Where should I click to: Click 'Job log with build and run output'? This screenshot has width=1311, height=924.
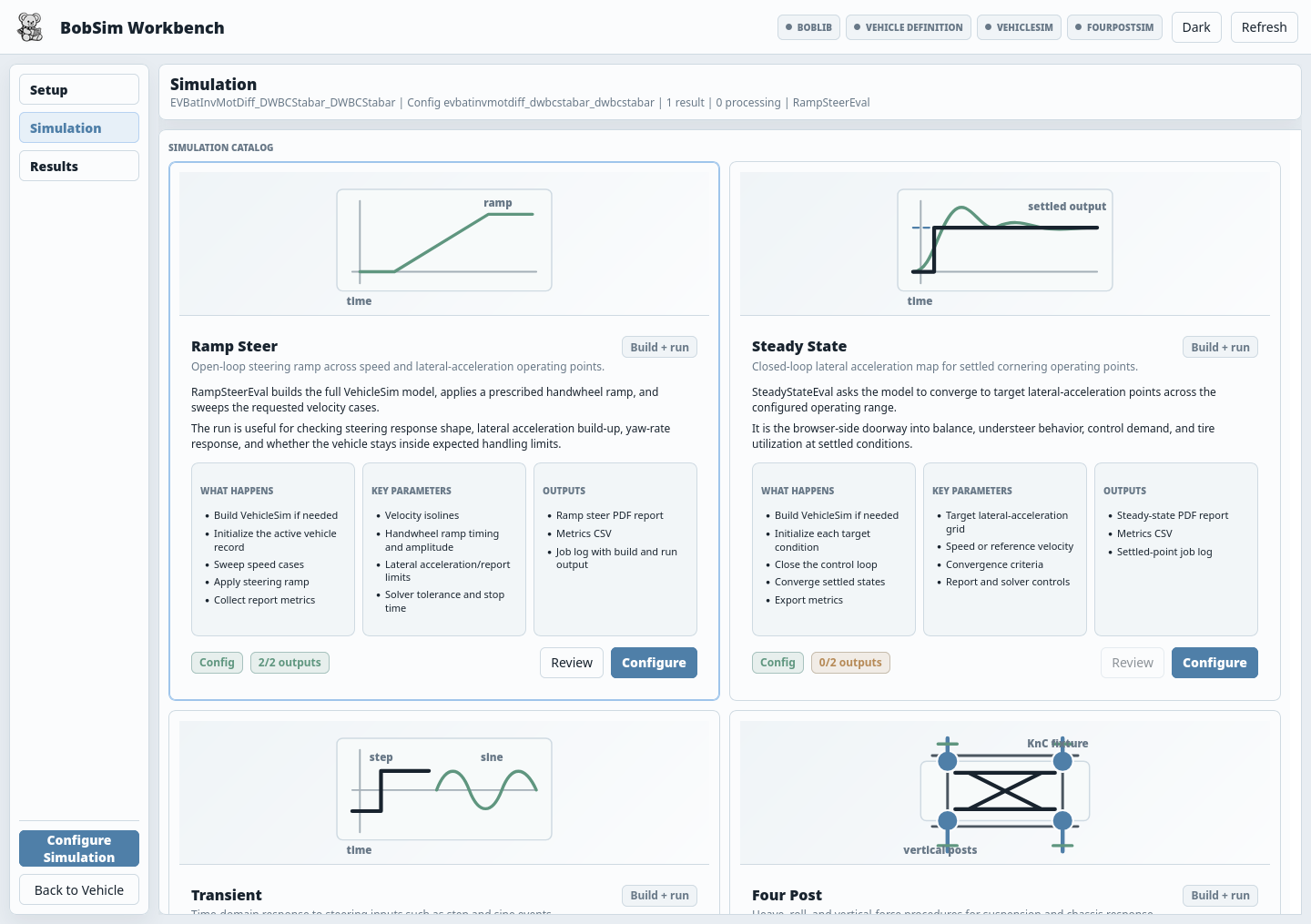point(616,558)
